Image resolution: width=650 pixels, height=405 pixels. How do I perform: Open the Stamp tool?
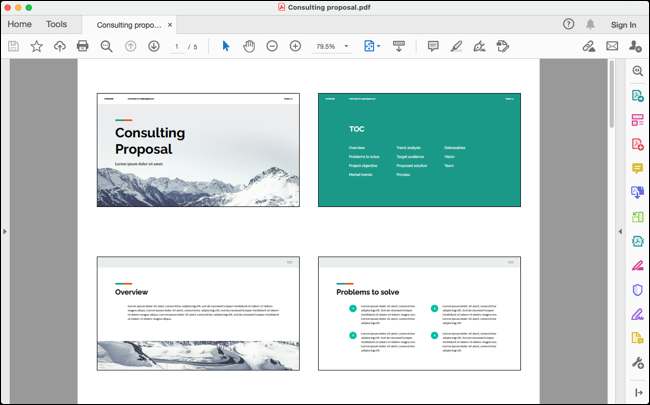503,46
